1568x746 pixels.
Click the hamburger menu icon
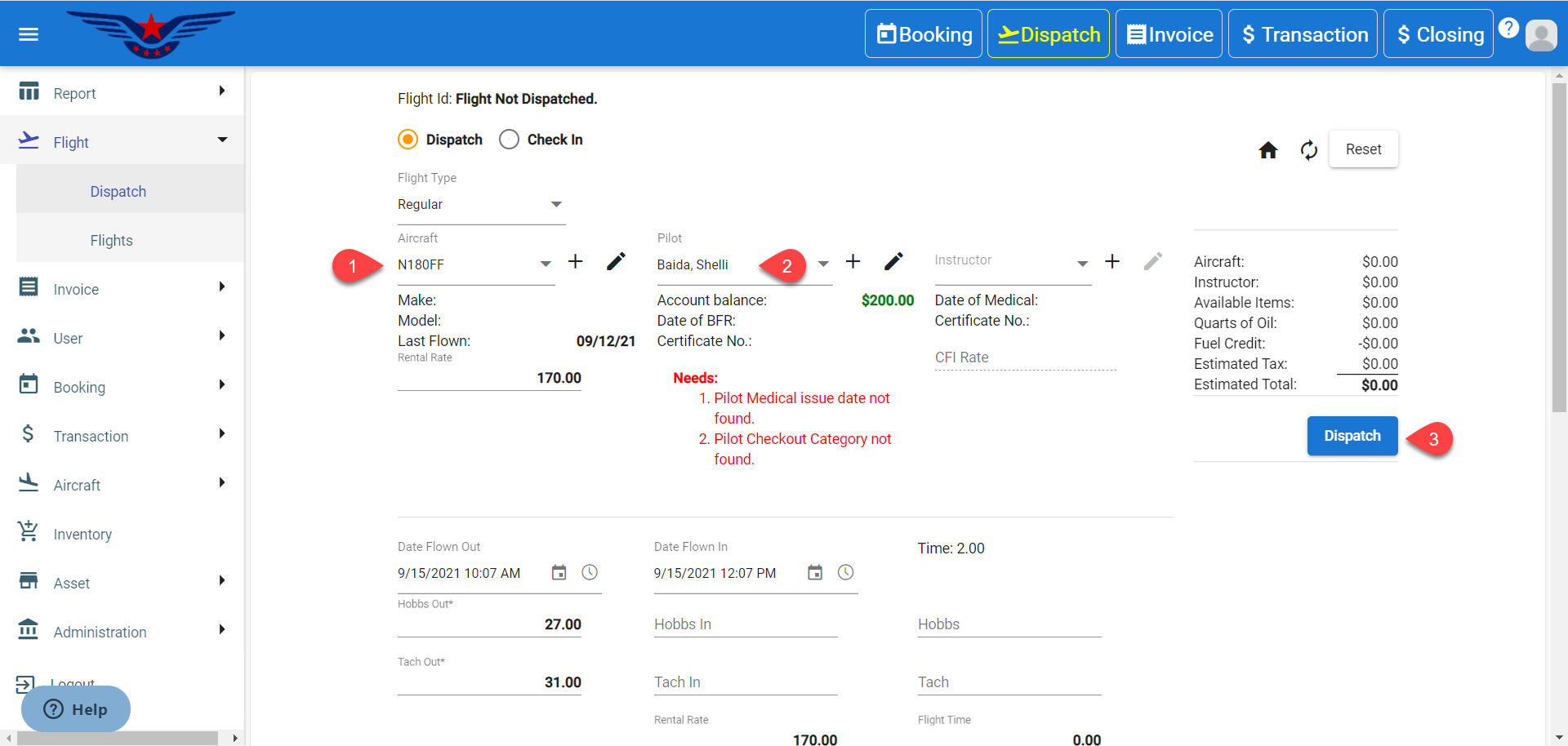29,34
